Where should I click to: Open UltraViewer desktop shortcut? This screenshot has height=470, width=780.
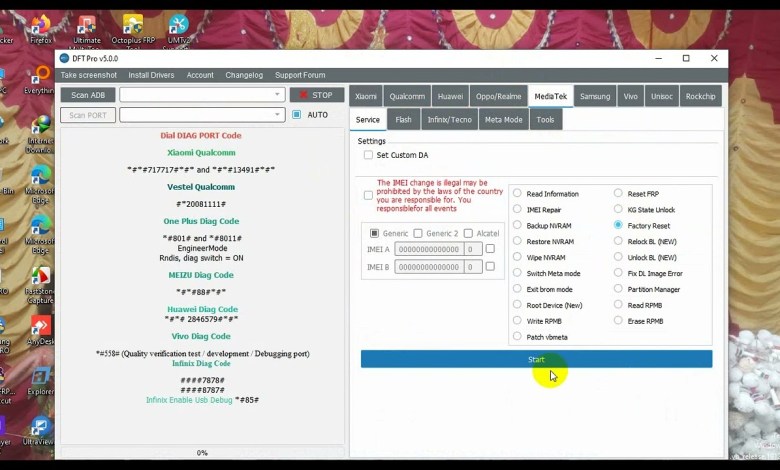tap(40, 430)
